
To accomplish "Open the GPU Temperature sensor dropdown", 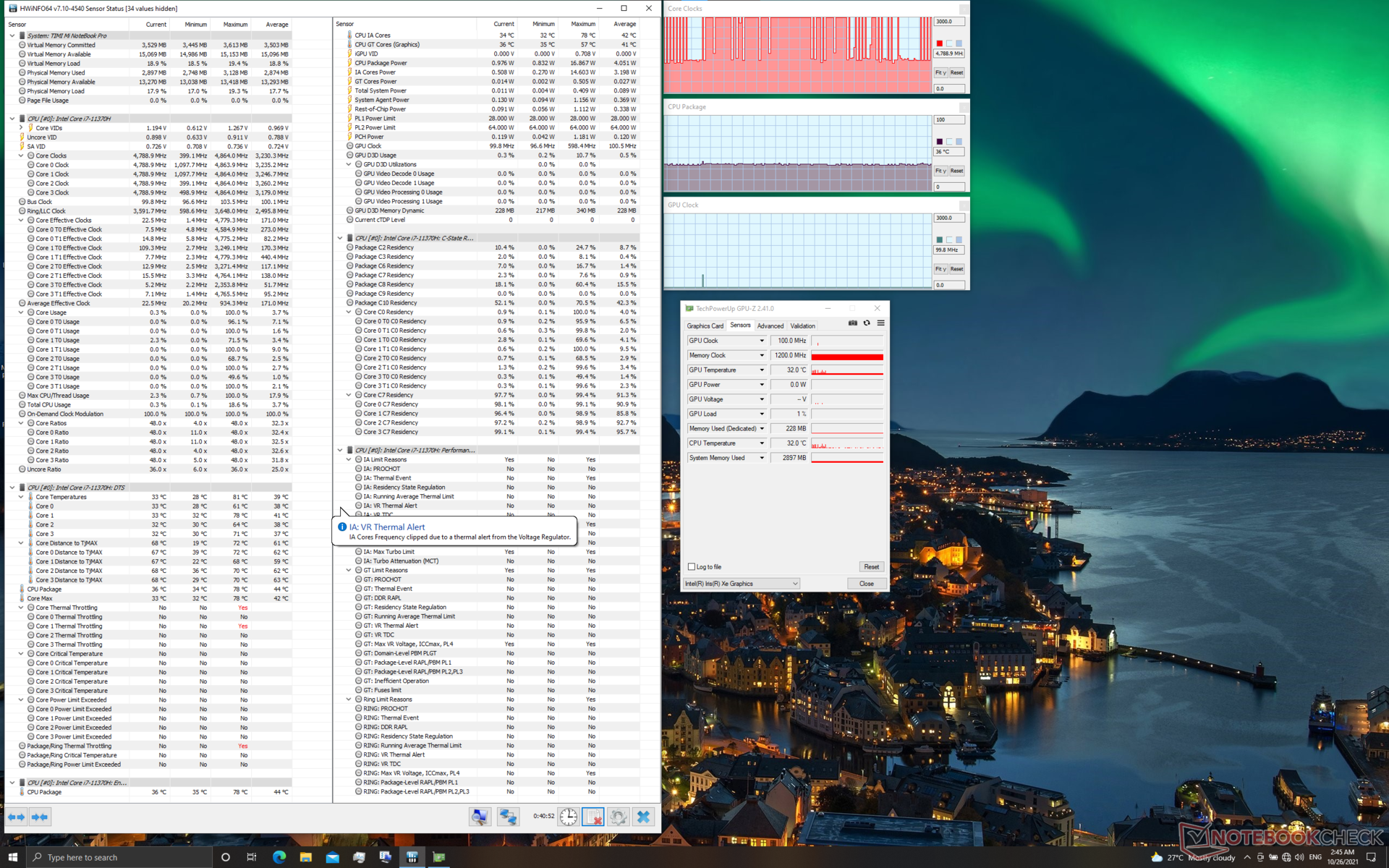I will (x=761, y=370).
